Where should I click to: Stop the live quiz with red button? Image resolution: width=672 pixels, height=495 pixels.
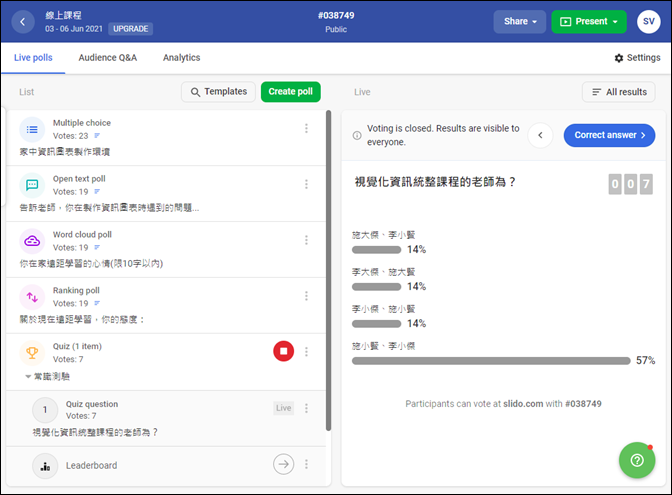[283, 351]
